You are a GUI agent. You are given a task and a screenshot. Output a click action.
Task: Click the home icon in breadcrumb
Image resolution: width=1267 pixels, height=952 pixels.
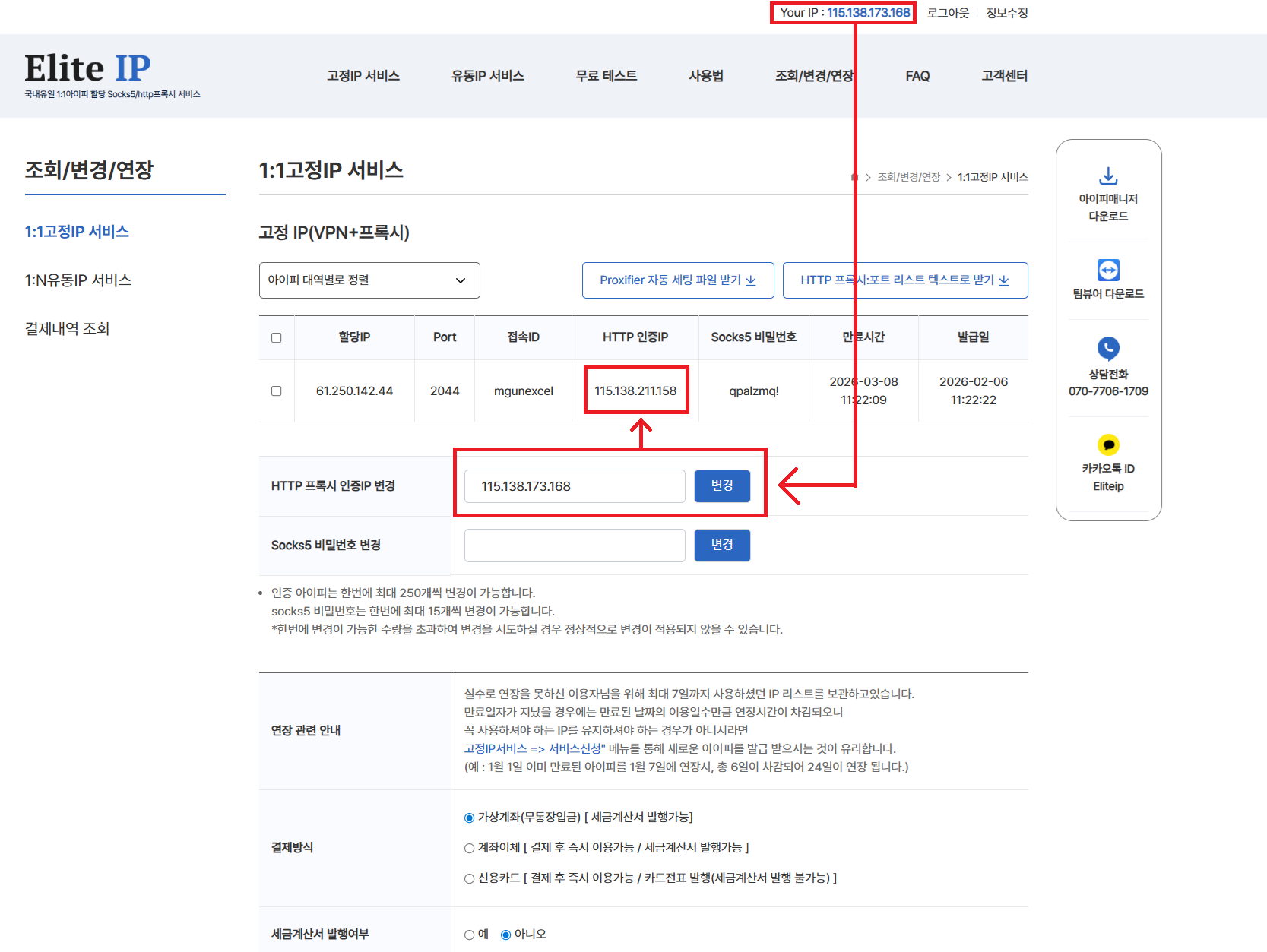[854, 177]
